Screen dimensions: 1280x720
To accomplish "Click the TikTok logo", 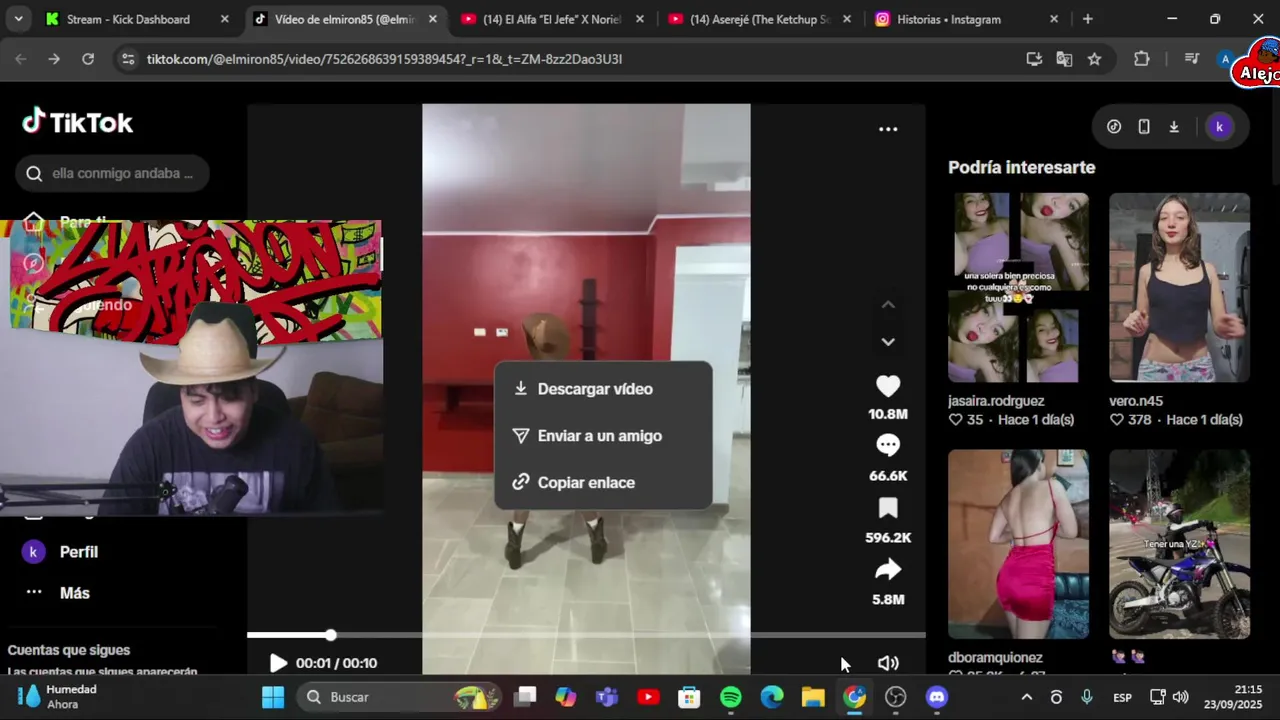I will coord(77,122).
